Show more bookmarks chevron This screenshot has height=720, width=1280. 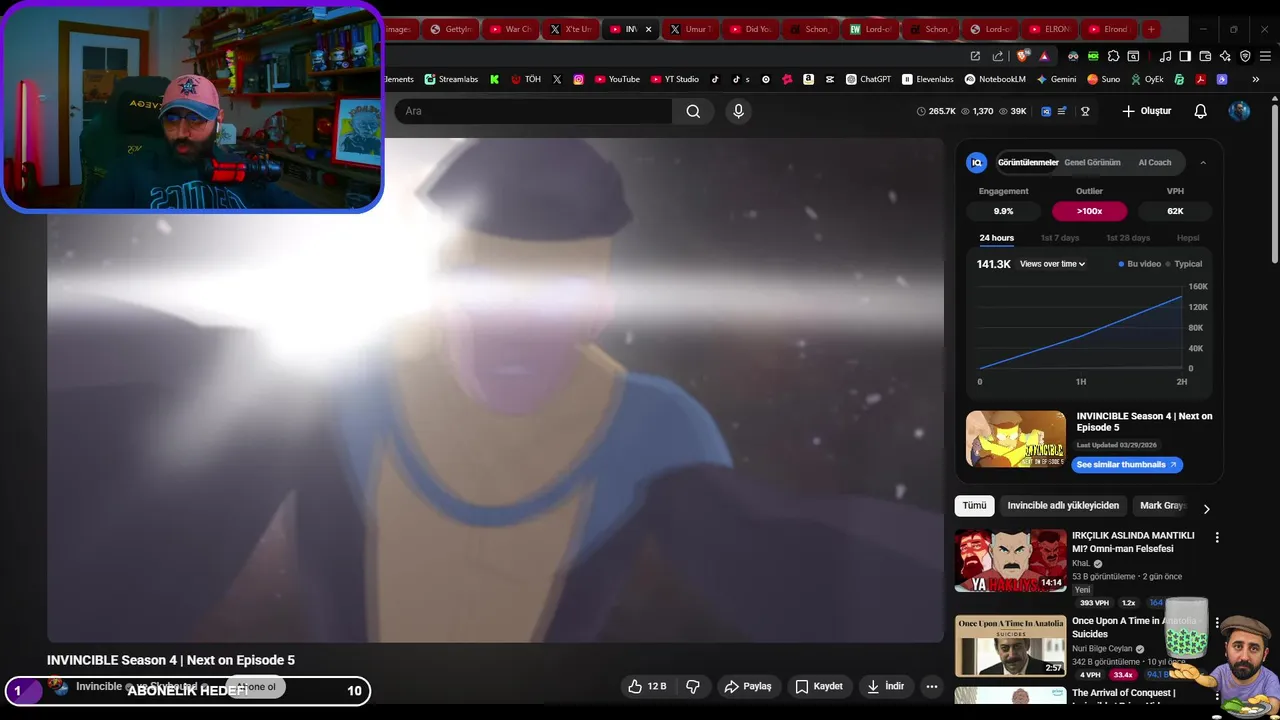(x=1256, y=79)
